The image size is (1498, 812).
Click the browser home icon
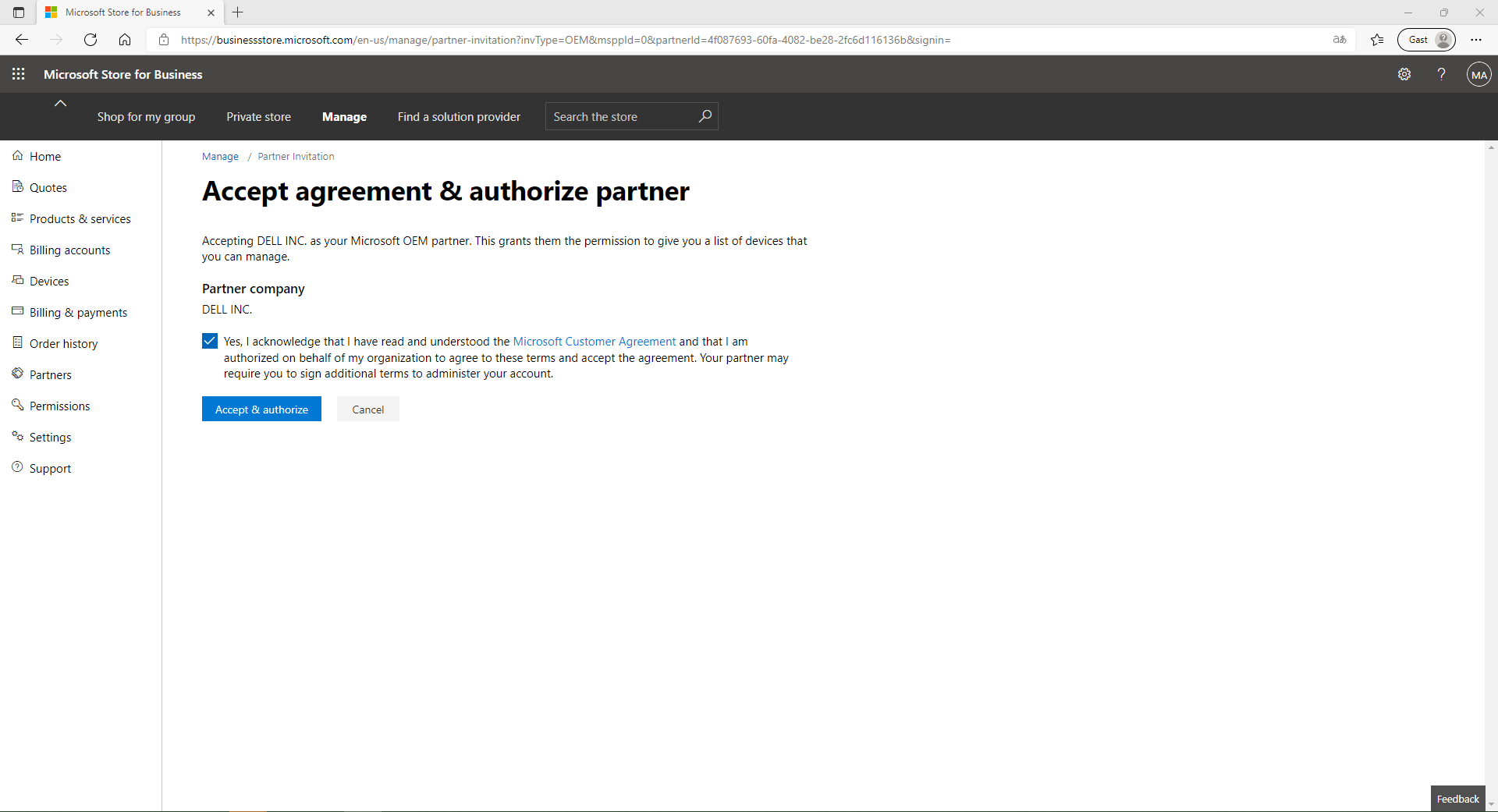(x=125, y=40)
